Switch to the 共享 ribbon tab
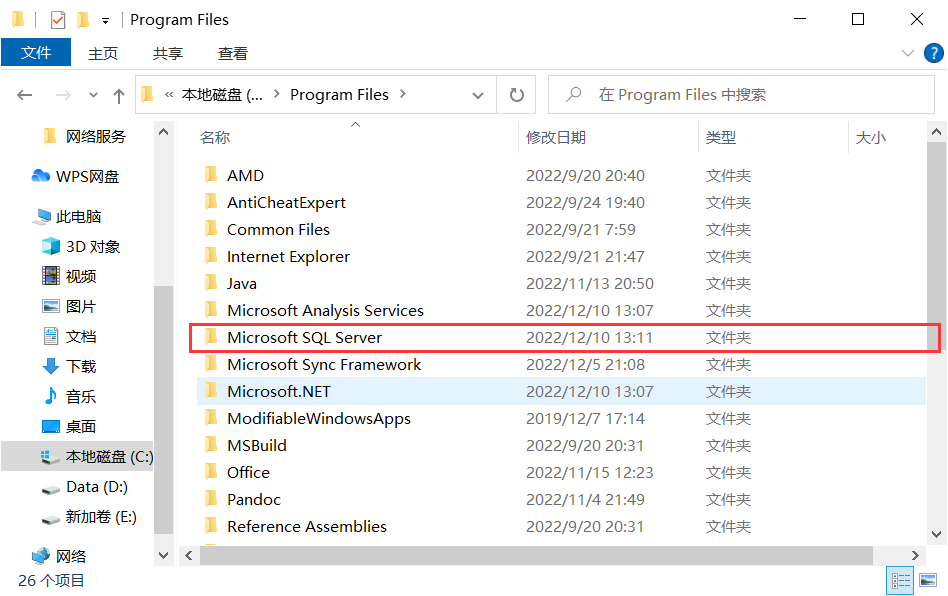 (167, 53)
